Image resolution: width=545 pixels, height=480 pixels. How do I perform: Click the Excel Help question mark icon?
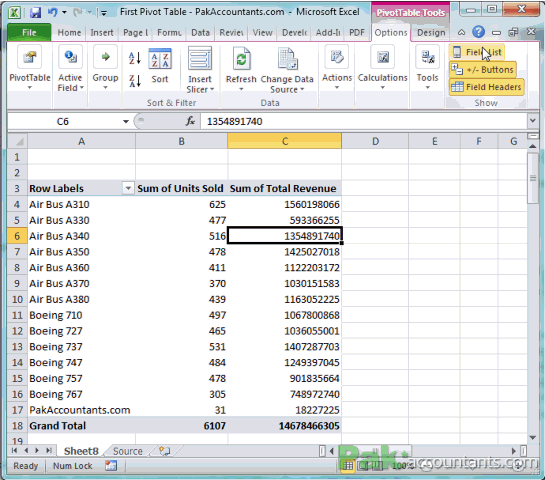pyautogui.click(x=478, y=32)
